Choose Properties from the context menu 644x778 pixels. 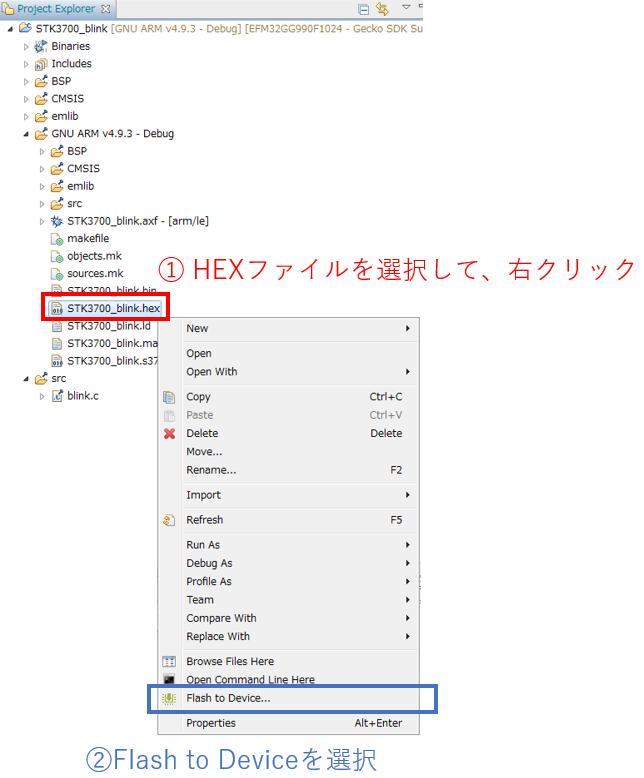[211, 723]
